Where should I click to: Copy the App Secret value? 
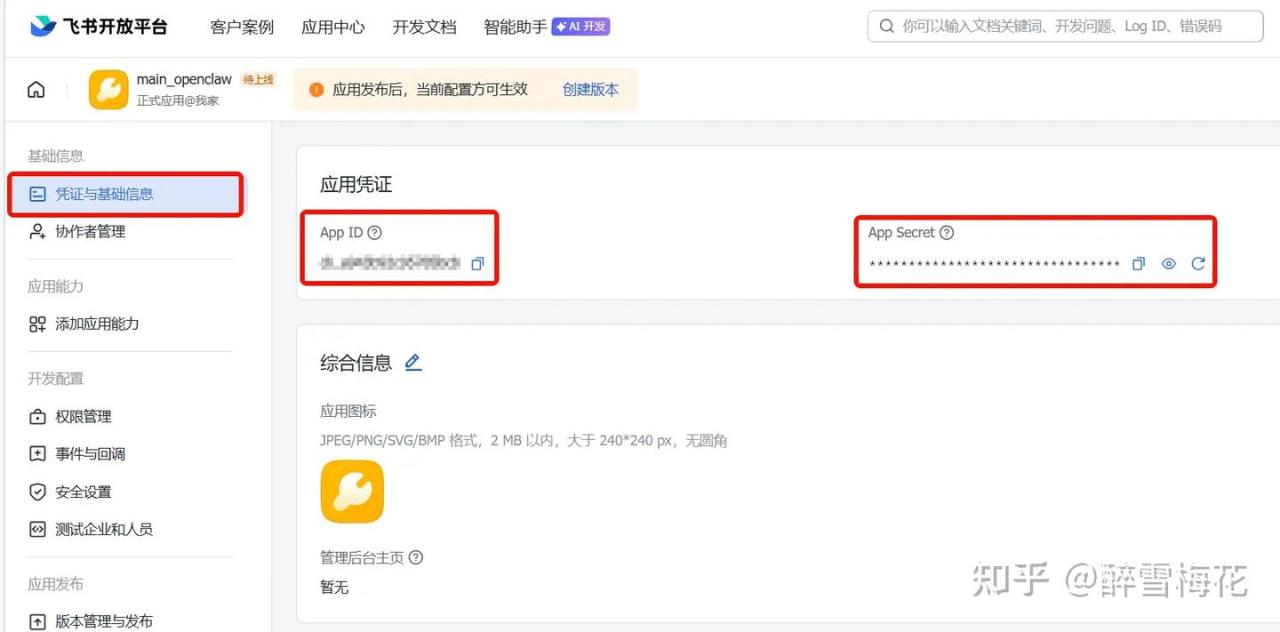(x=1138, y=264)
